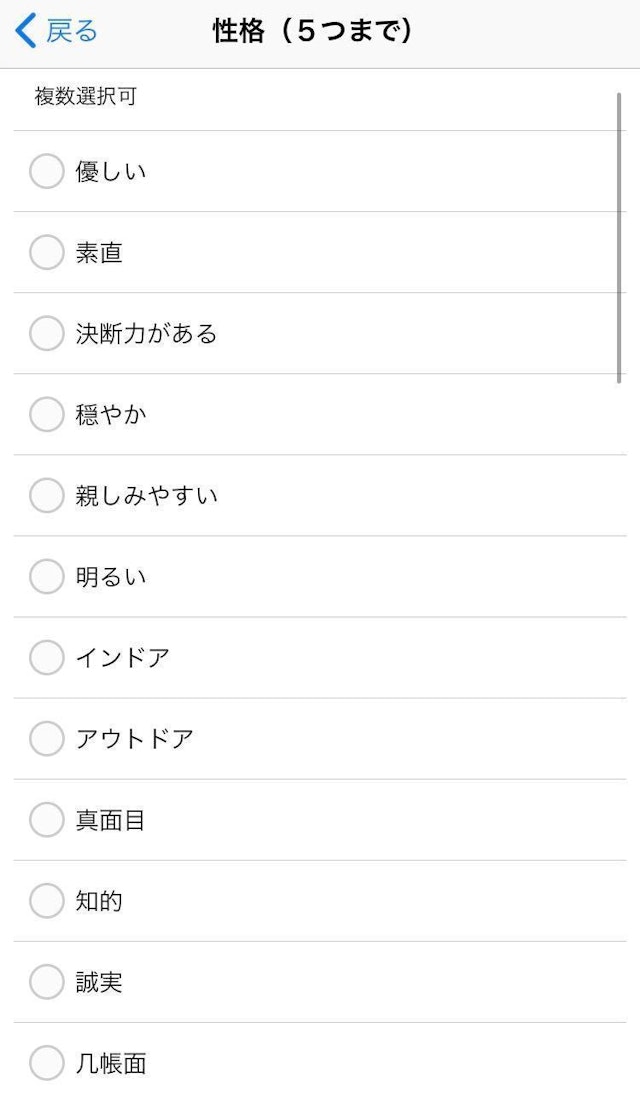This screenshot has width=640, height=1097.
Task: Check the 決断力がある option circle
Action: coord(47,333)
